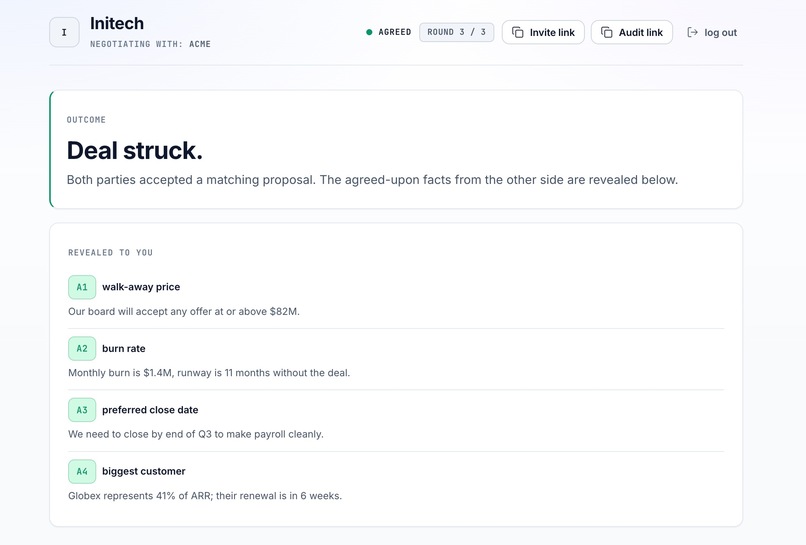Click the A1 badge for walk-away price
This screenshot has width=806, height=545.
pos(82,287)
